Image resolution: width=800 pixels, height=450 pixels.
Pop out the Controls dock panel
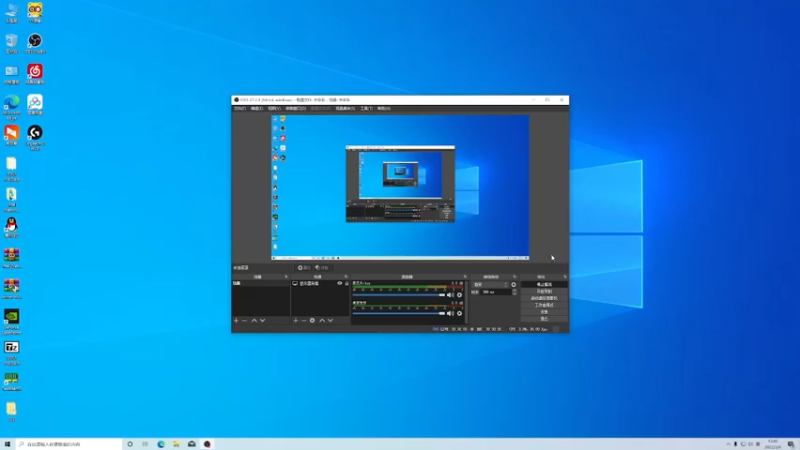[x=565, y=277]
